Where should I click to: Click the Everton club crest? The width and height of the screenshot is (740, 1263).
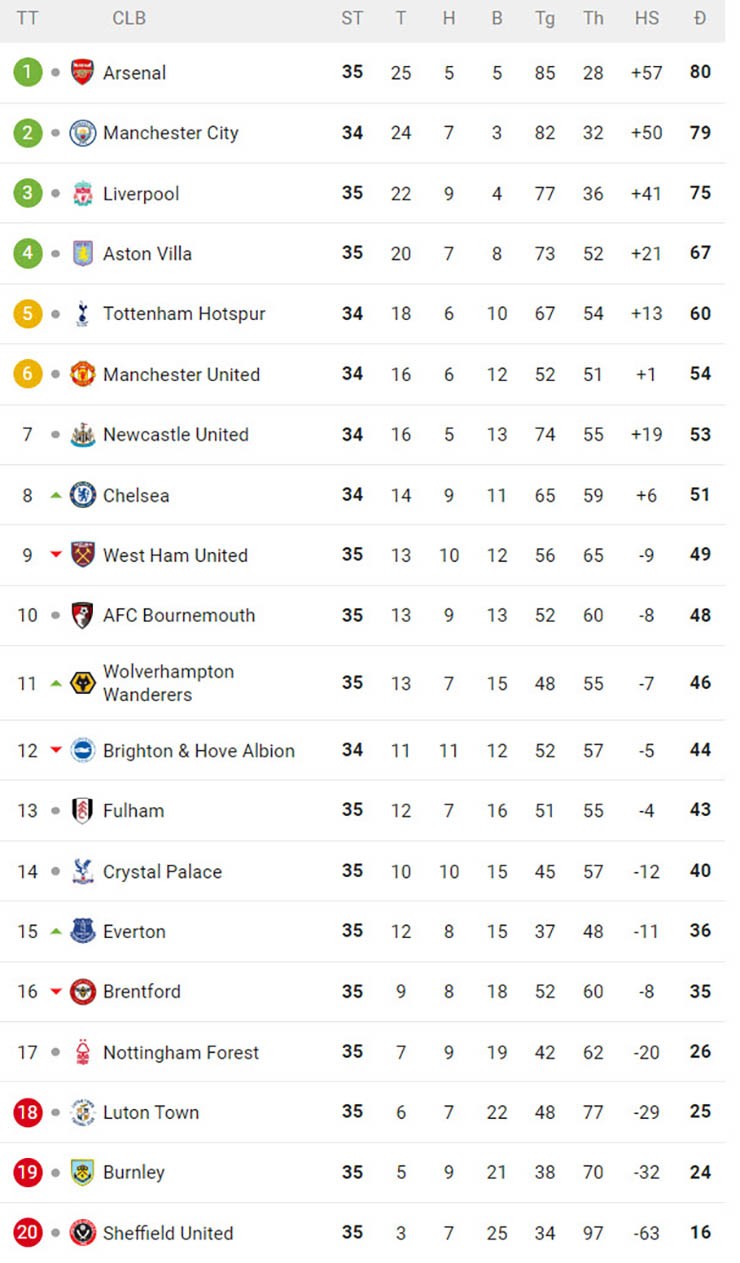[x=82, y=931]
